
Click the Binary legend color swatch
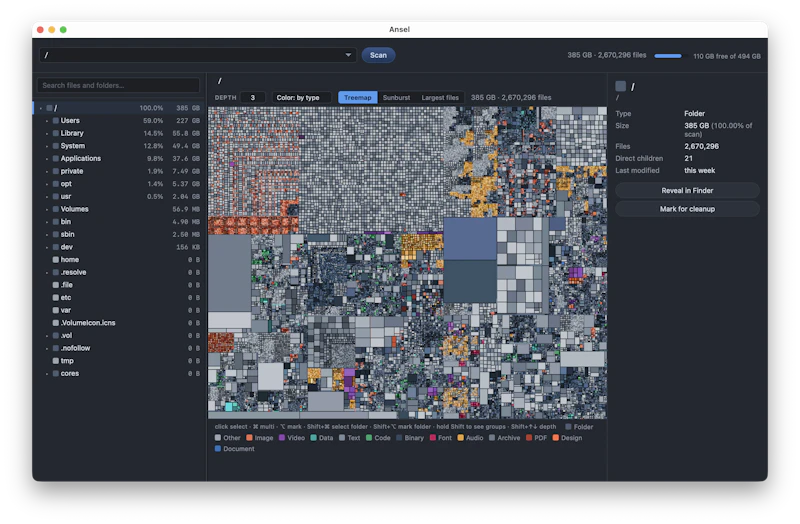coord(399,438)
